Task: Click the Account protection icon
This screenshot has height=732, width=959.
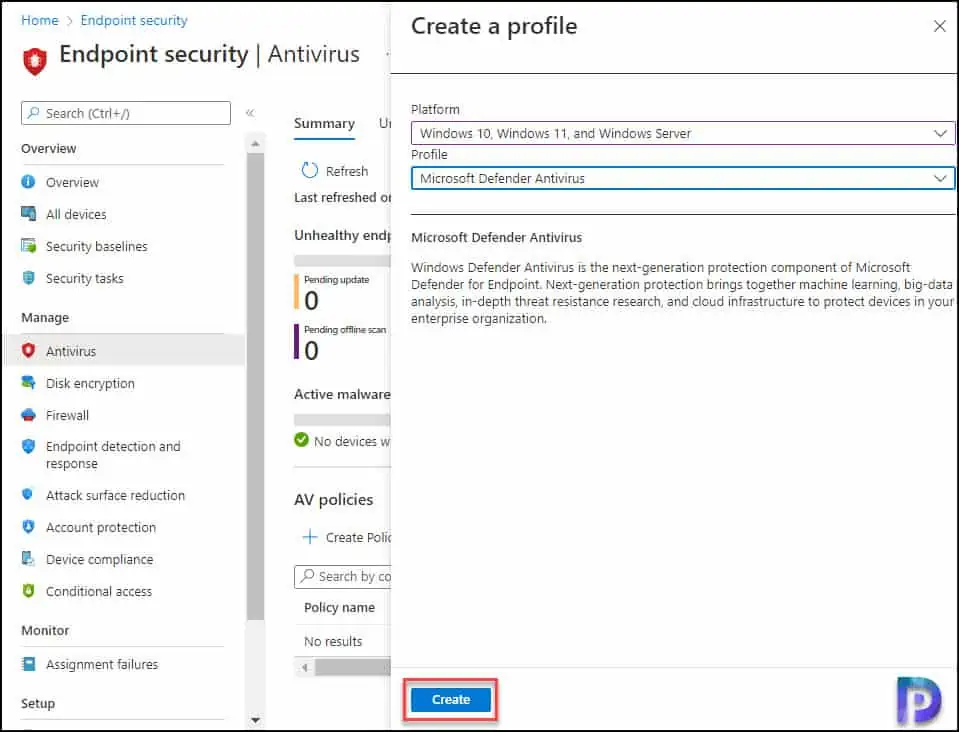Action: [28, 527]
